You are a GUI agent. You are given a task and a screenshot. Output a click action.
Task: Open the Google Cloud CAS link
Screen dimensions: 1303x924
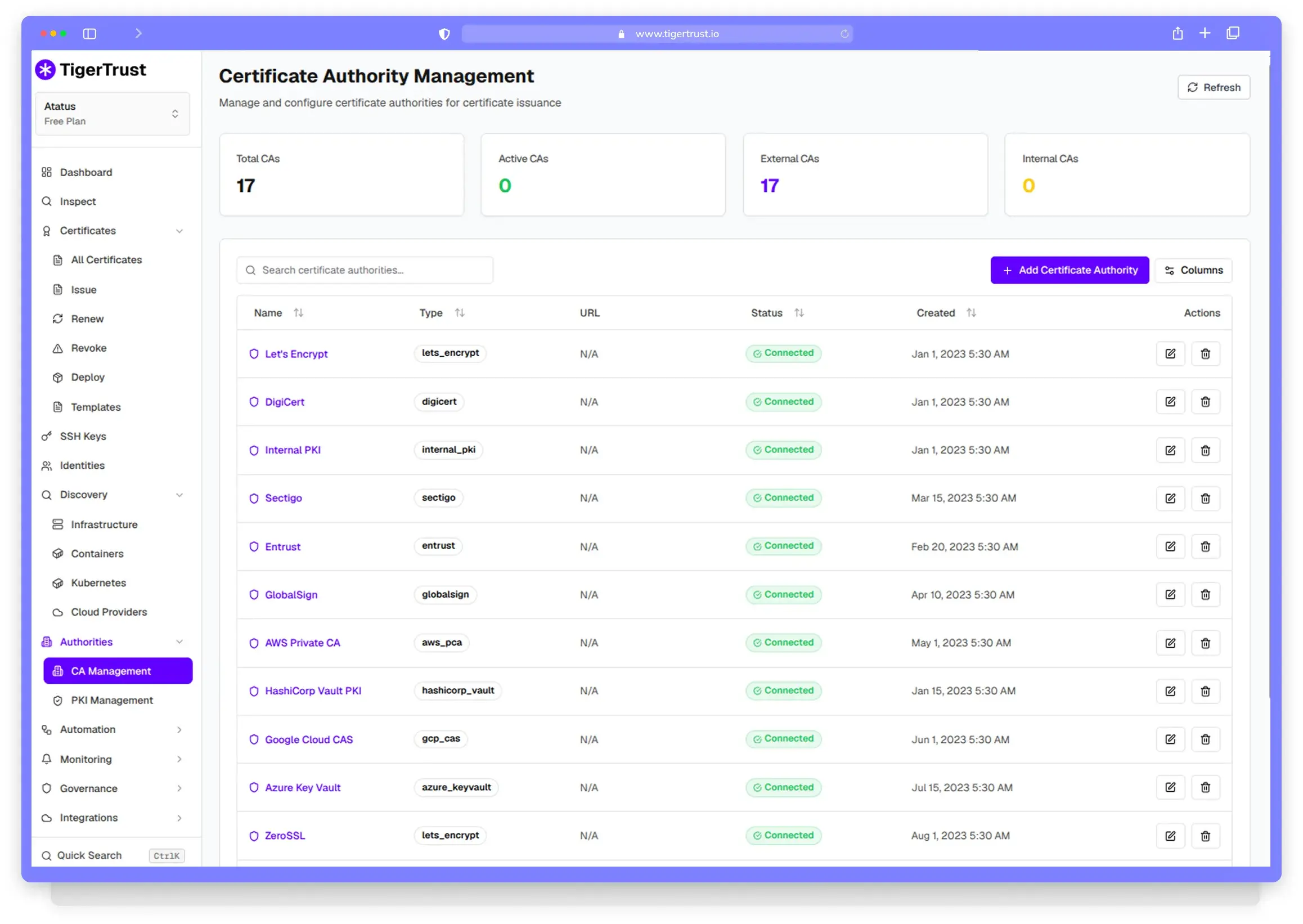point(309,739)
